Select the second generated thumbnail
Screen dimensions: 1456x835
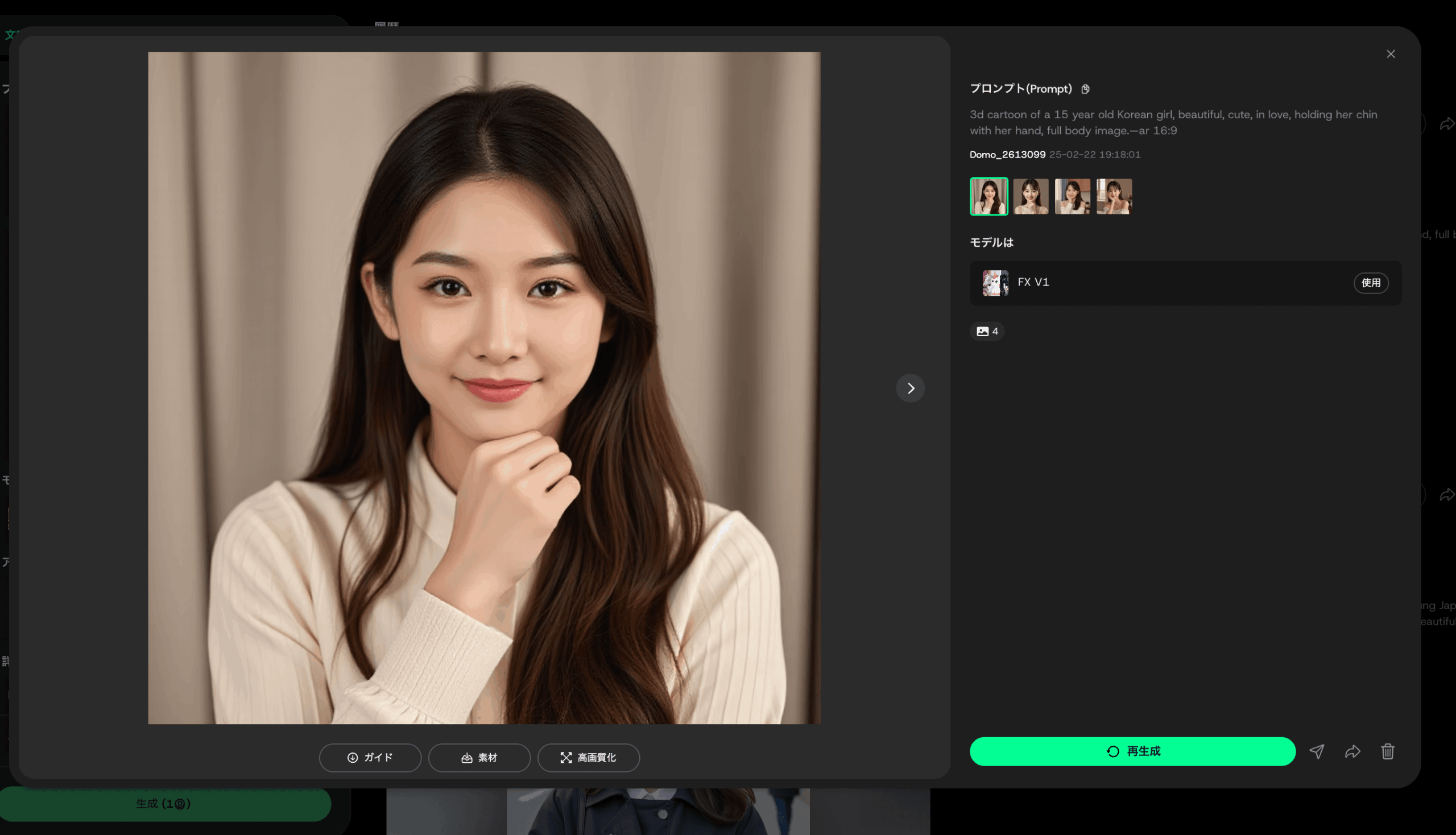1031,197
